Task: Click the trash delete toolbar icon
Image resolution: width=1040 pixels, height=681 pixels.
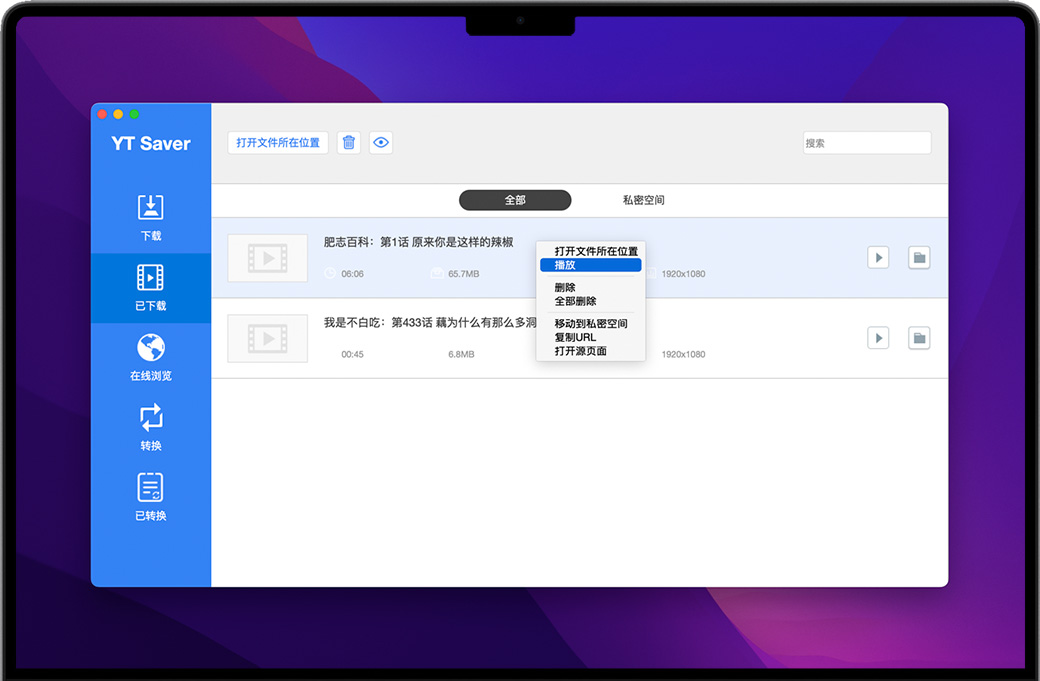Action: click(349, 143)
